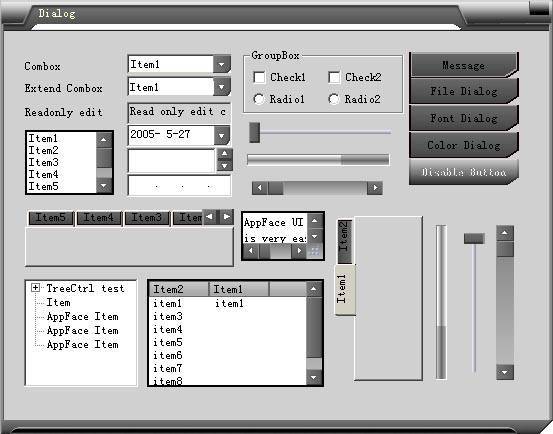Click the horizontal progress bar
Image resolution: width=553 pixels, height=434 pixels.
click(x=318, y=159)
